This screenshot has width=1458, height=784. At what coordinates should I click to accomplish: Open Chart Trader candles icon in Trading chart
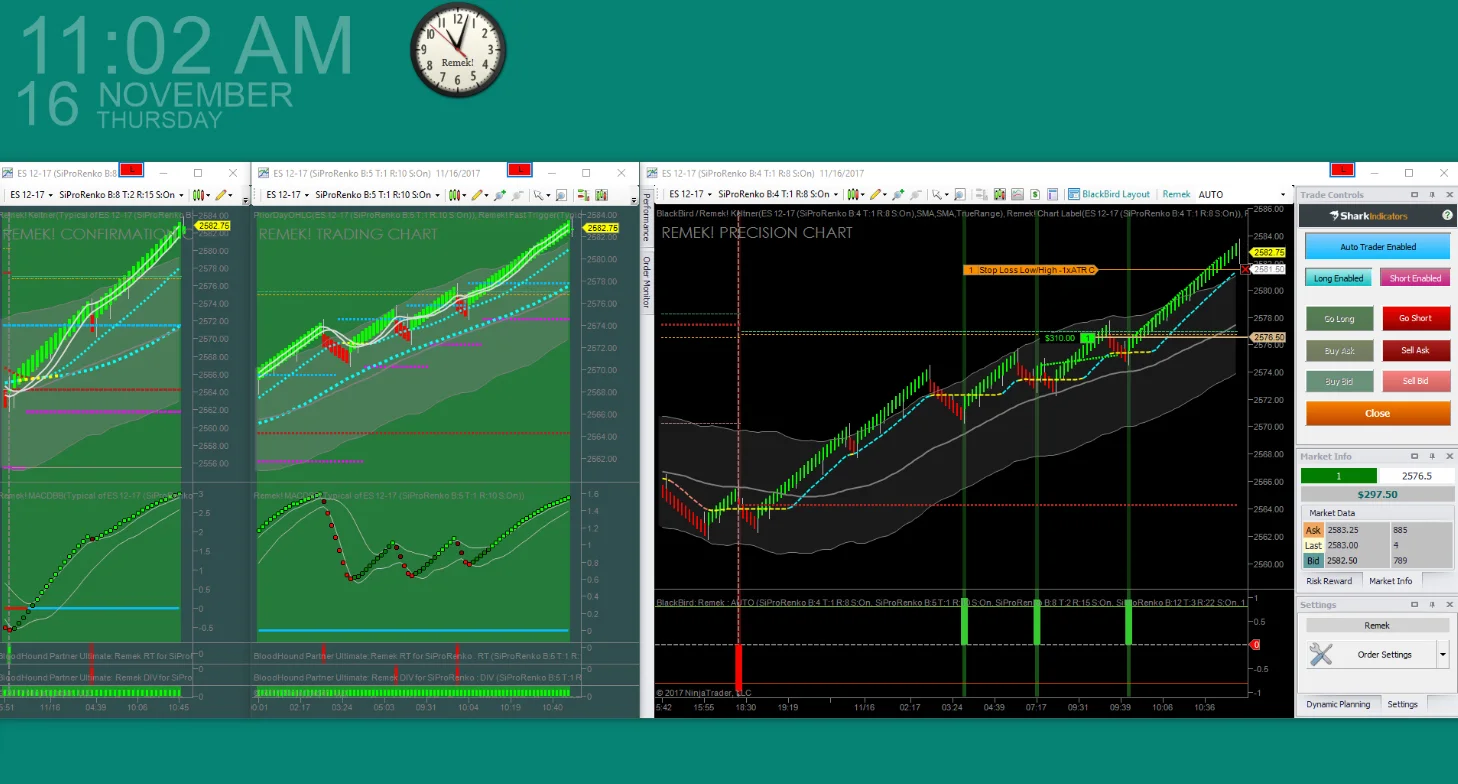point(602,195)
